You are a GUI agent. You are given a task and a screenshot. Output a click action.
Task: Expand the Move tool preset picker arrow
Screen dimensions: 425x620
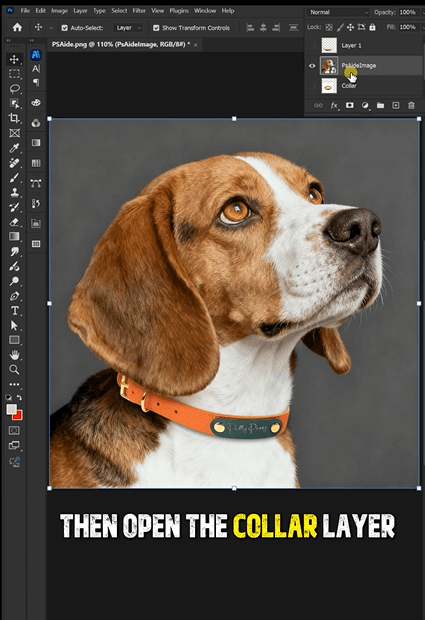click(x=51, y=28)
